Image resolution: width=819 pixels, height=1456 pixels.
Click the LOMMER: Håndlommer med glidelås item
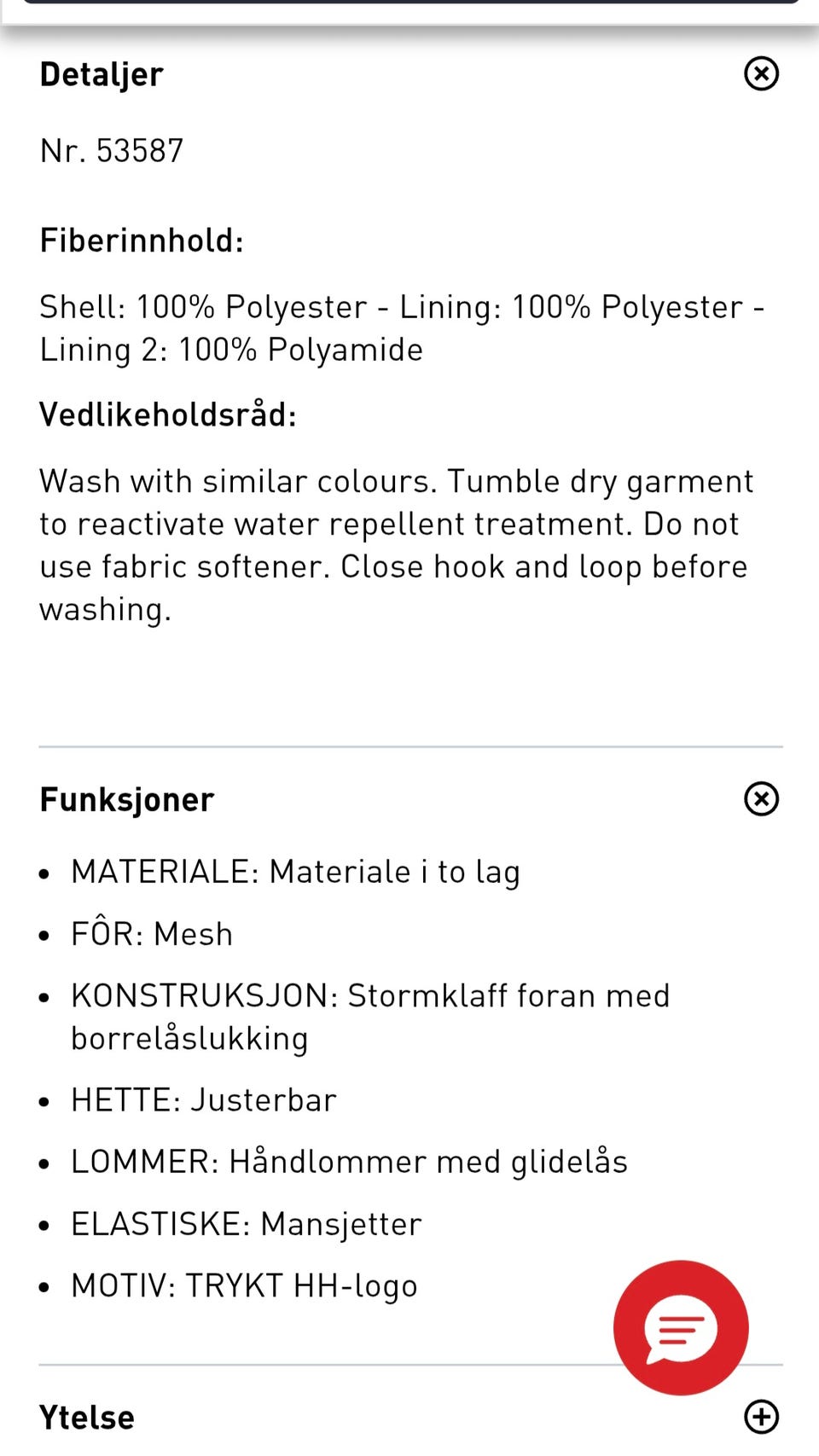(349, 1162)
